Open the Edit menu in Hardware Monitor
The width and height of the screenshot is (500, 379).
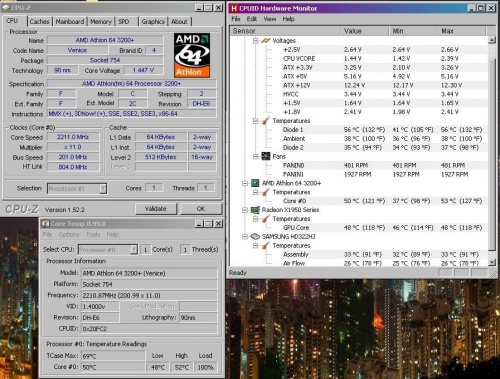click(252, 19)
